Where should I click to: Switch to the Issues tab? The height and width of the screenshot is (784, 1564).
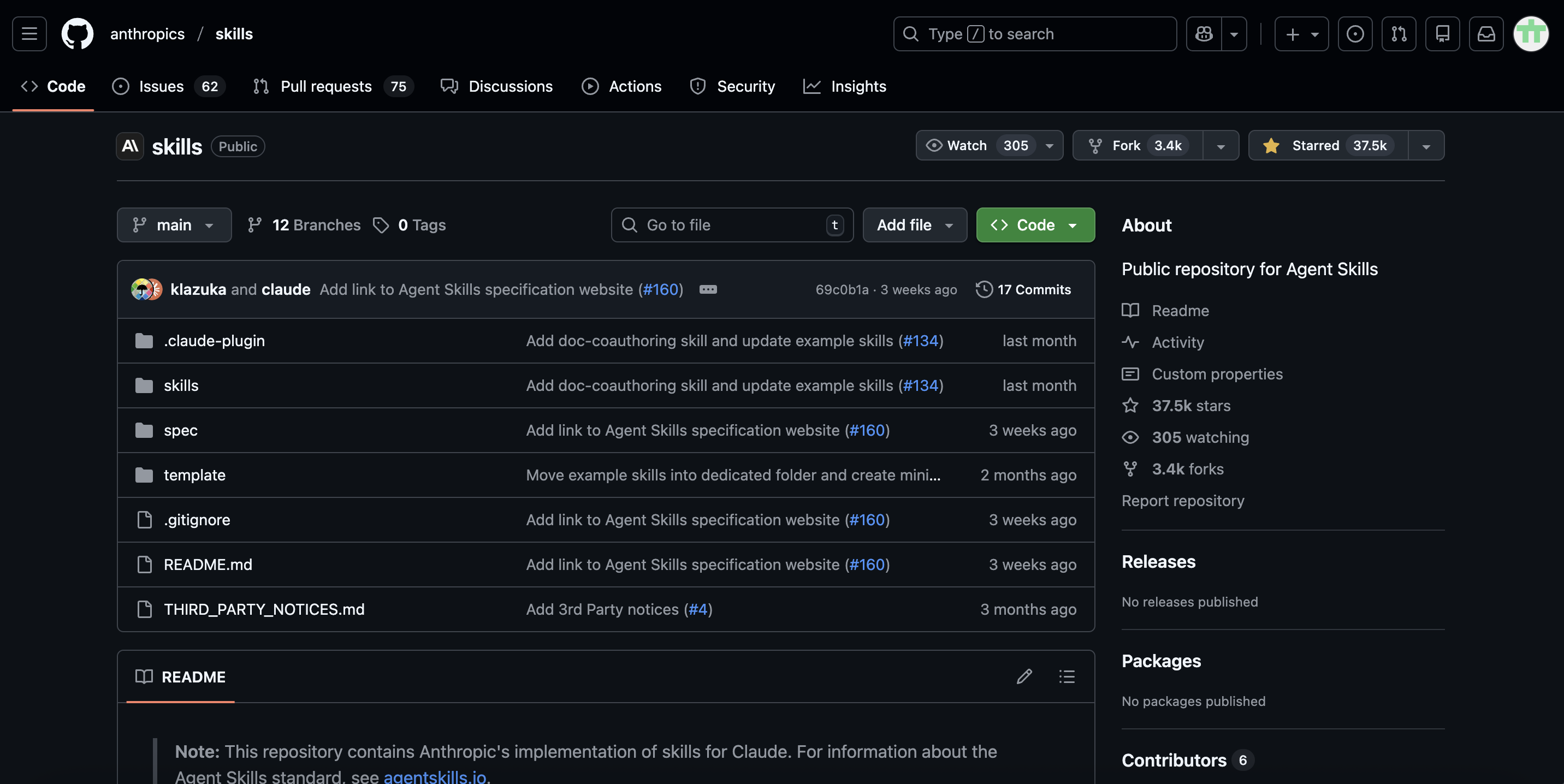[168, 86]
